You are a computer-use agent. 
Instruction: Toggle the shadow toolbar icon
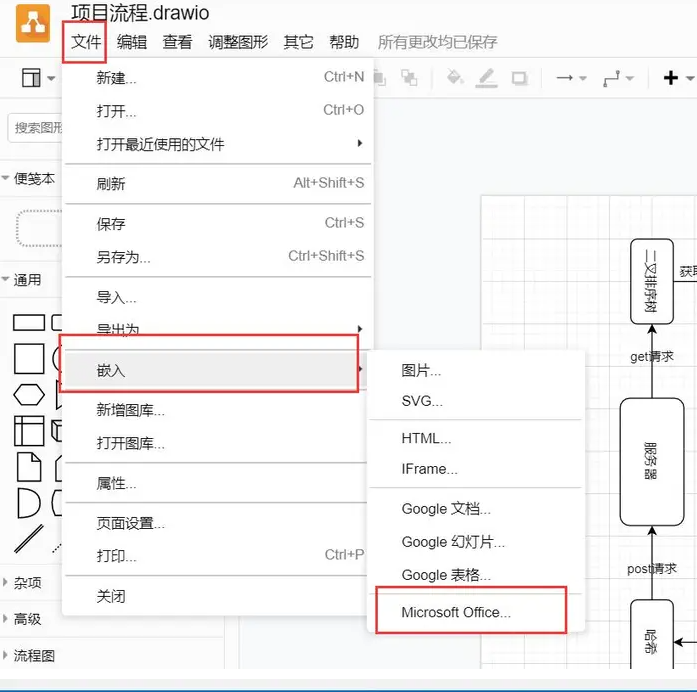tap(519, 78)
